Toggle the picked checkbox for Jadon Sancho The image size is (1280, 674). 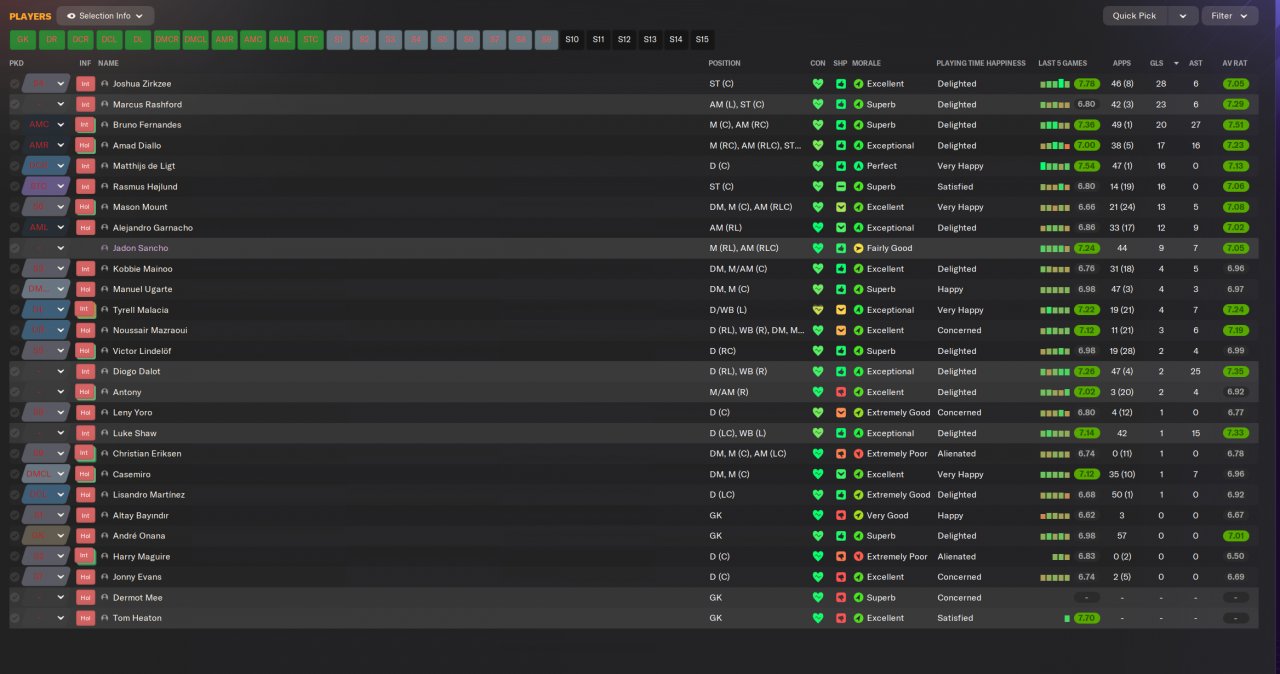click(x=15, y=248)
